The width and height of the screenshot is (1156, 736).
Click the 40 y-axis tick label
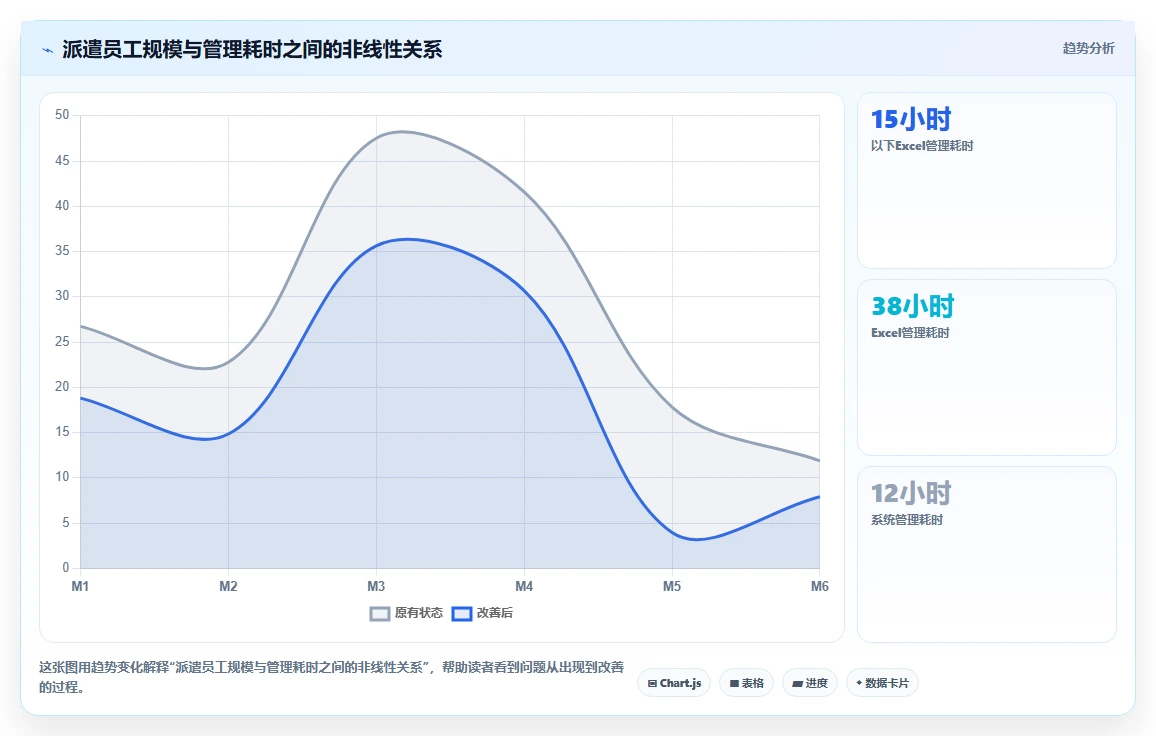pos(62,205)
